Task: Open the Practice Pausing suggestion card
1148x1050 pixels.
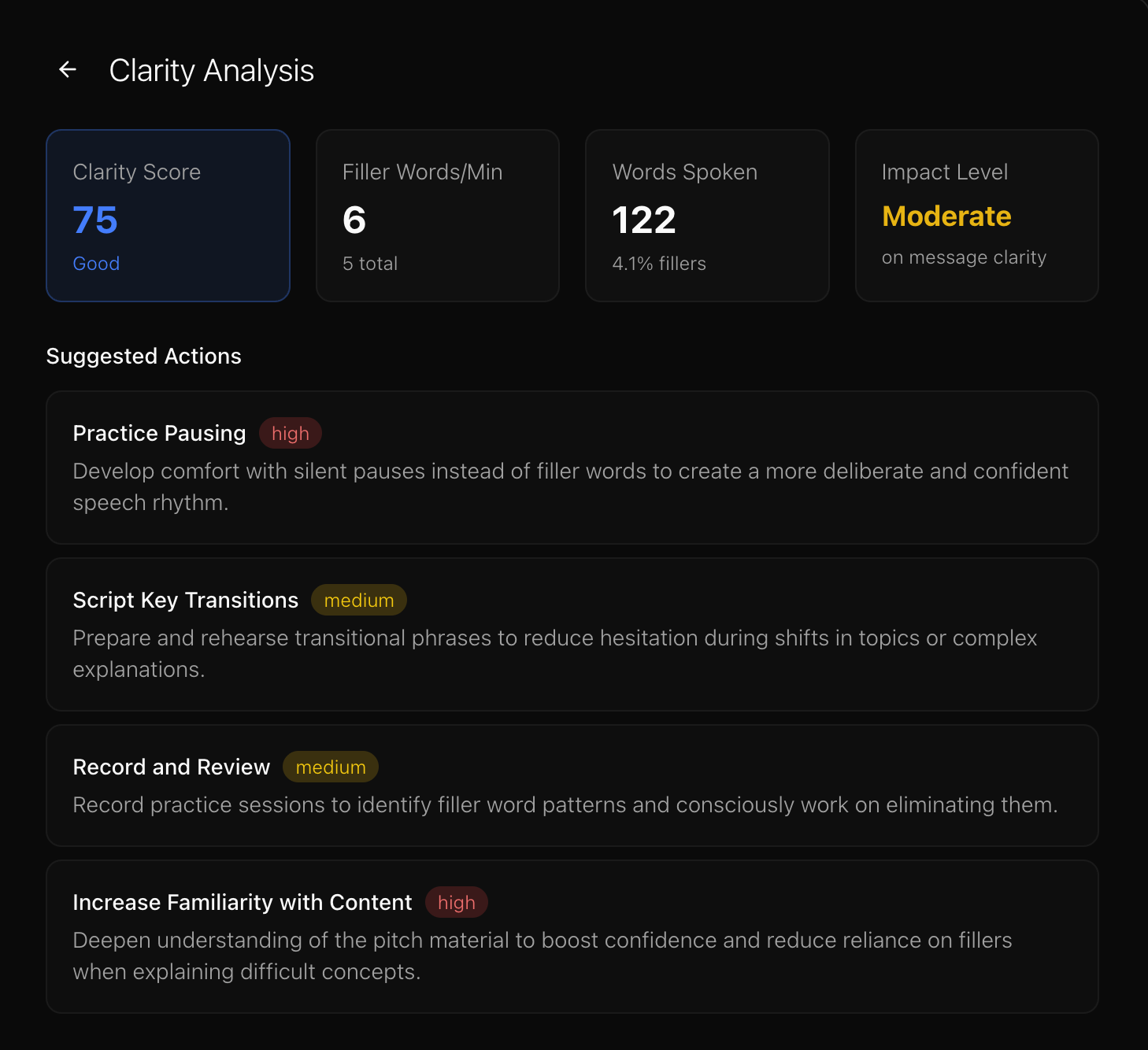Action: [x=572, y=468]
